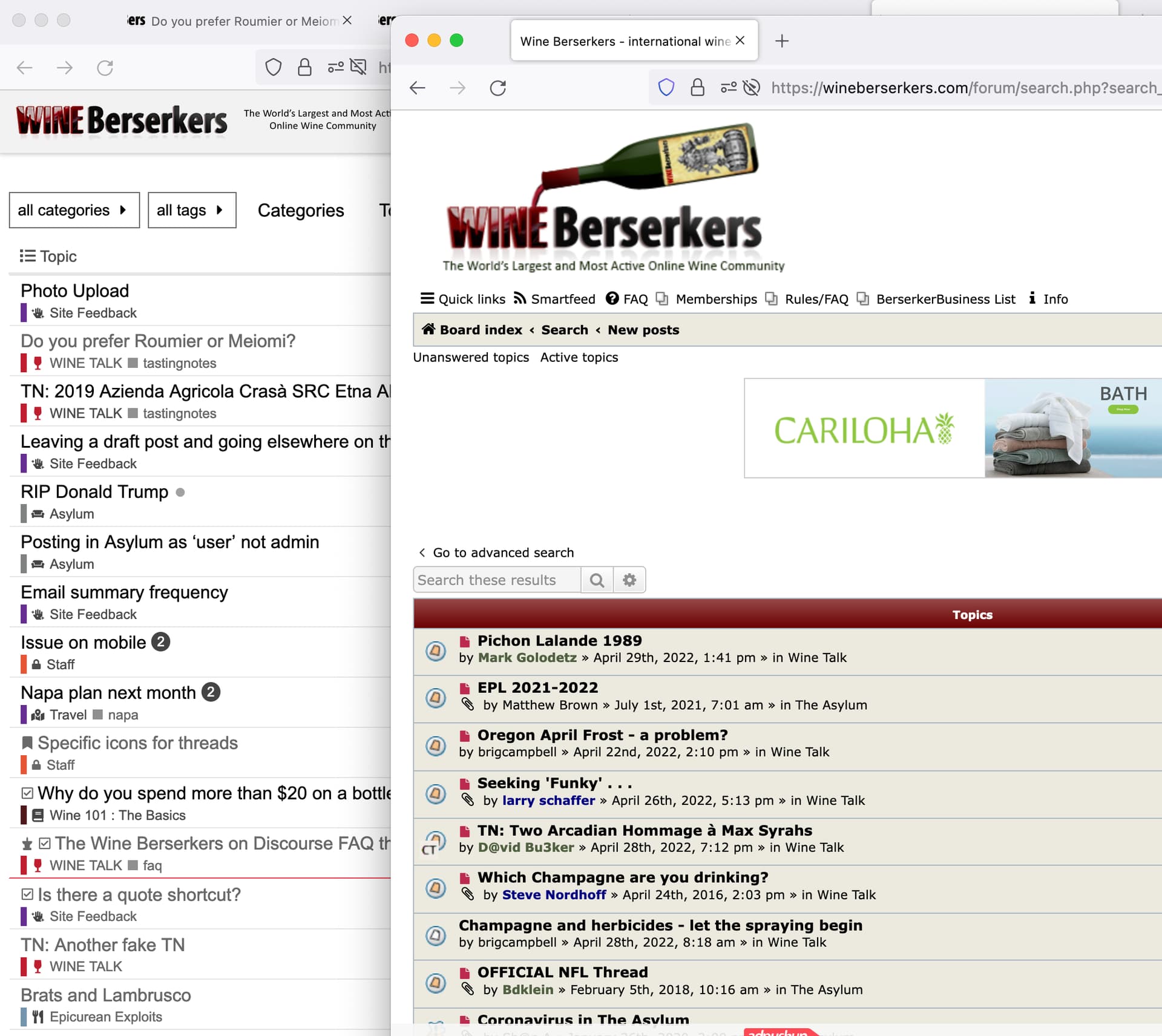The image size is (1162, 1036).
Task: Click solved checkbox on $20 bottle topic
Action: (27, 793)
